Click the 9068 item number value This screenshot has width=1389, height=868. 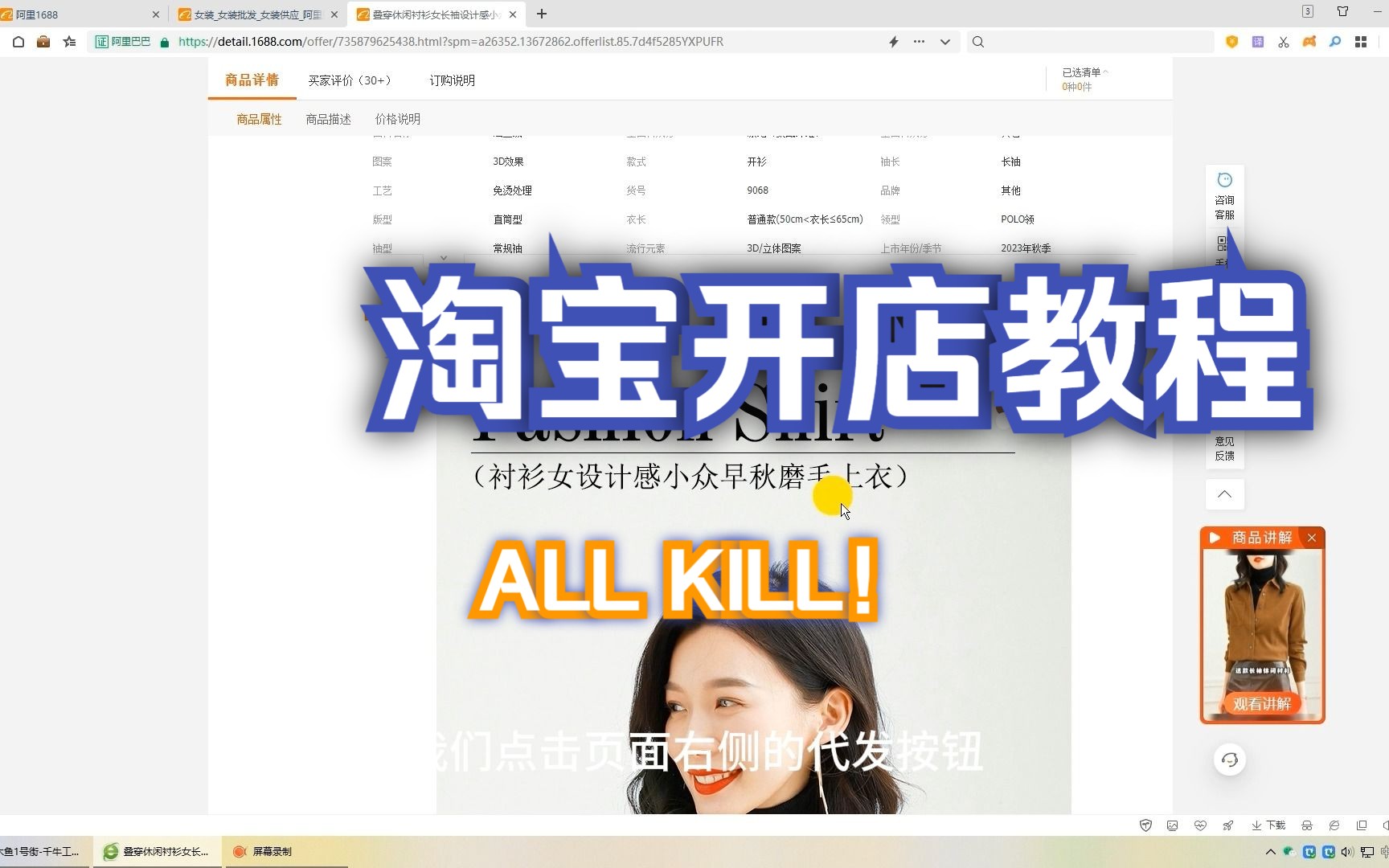[x=757, y=190]
